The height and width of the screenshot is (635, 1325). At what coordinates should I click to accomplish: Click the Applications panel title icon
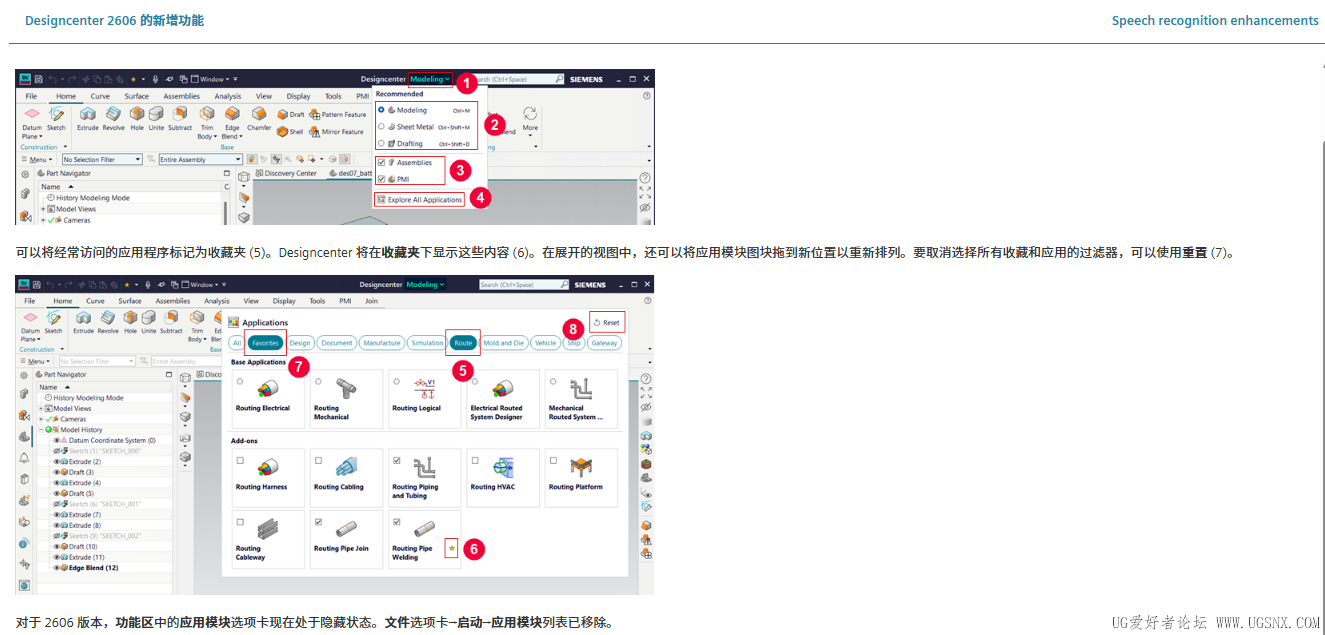pos(234,322)
